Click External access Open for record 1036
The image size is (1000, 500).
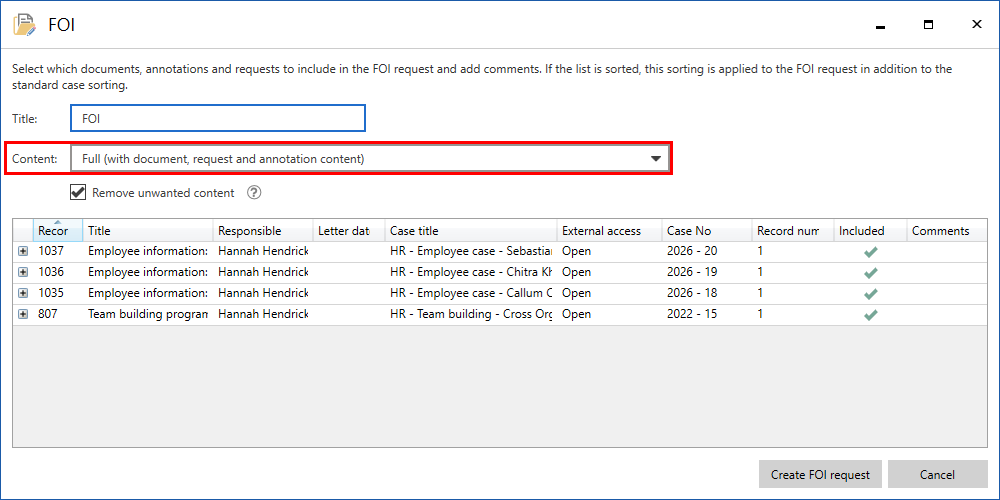[x=577, y=272]
